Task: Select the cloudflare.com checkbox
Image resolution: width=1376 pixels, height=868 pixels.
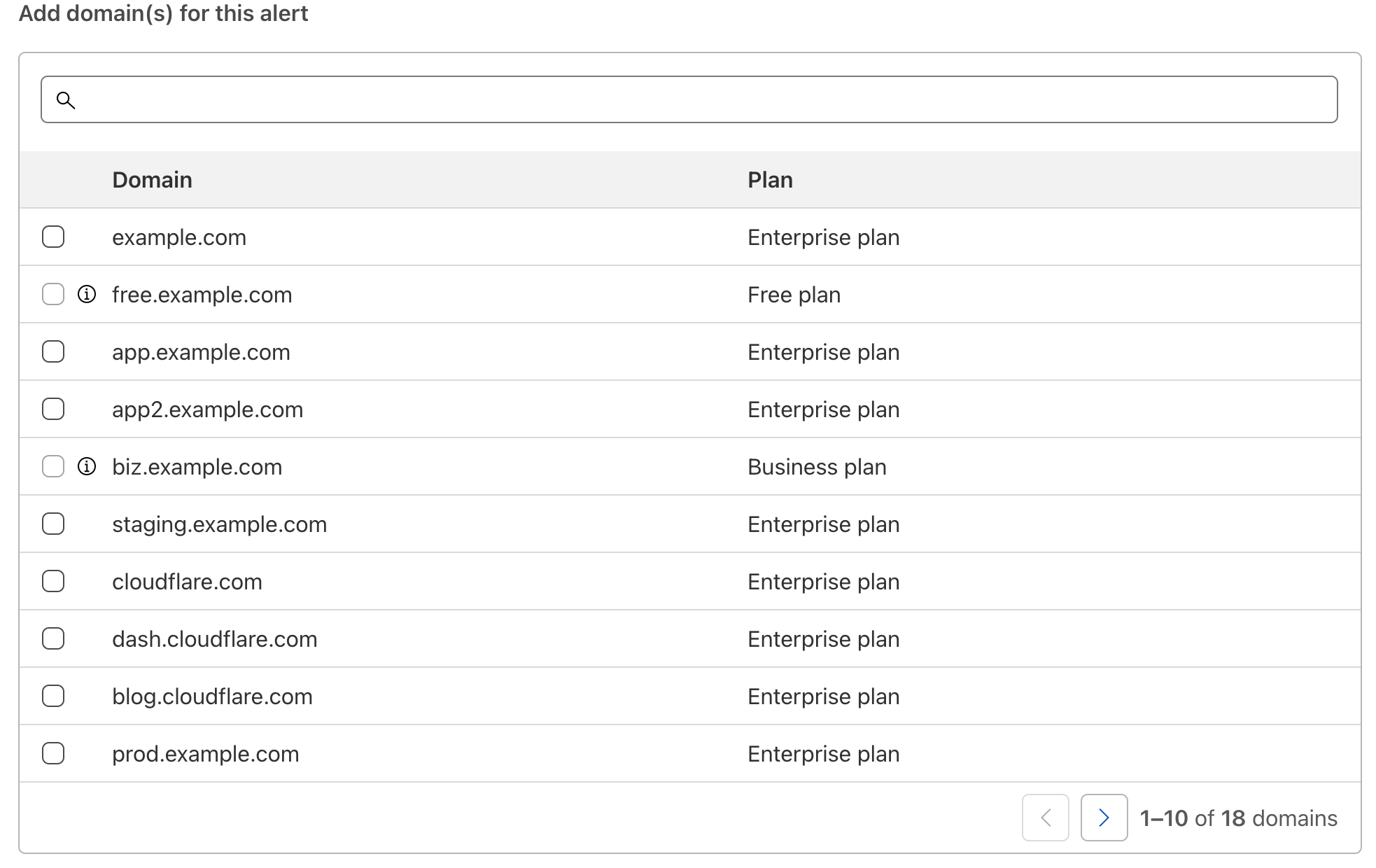Action: 53,581
